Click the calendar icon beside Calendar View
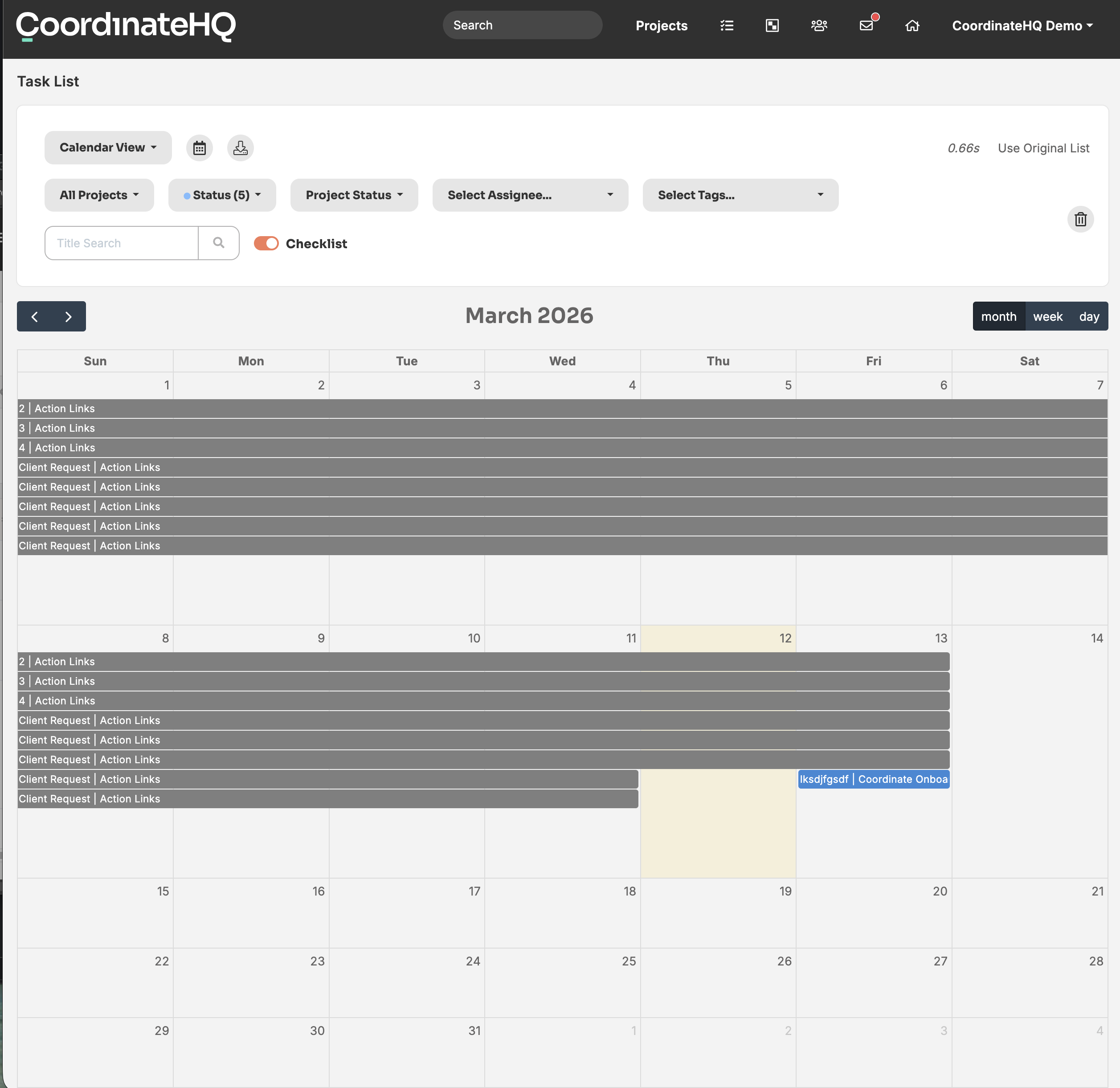Viewport: 1120px width, 1088px height. click(200, 148)
